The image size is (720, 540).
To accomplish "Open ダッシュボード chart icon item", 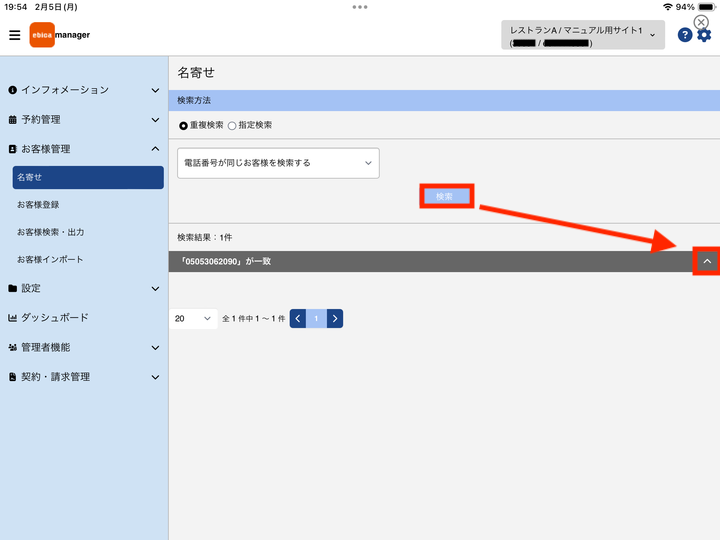I will tap(48, 317).
